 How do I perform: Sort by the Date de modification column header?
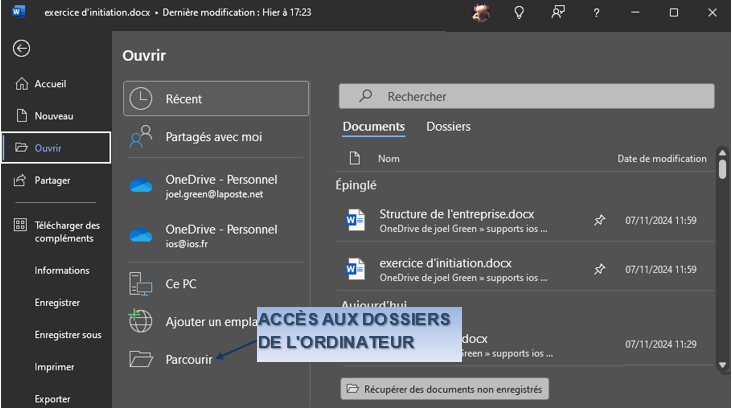click(661, 158)
